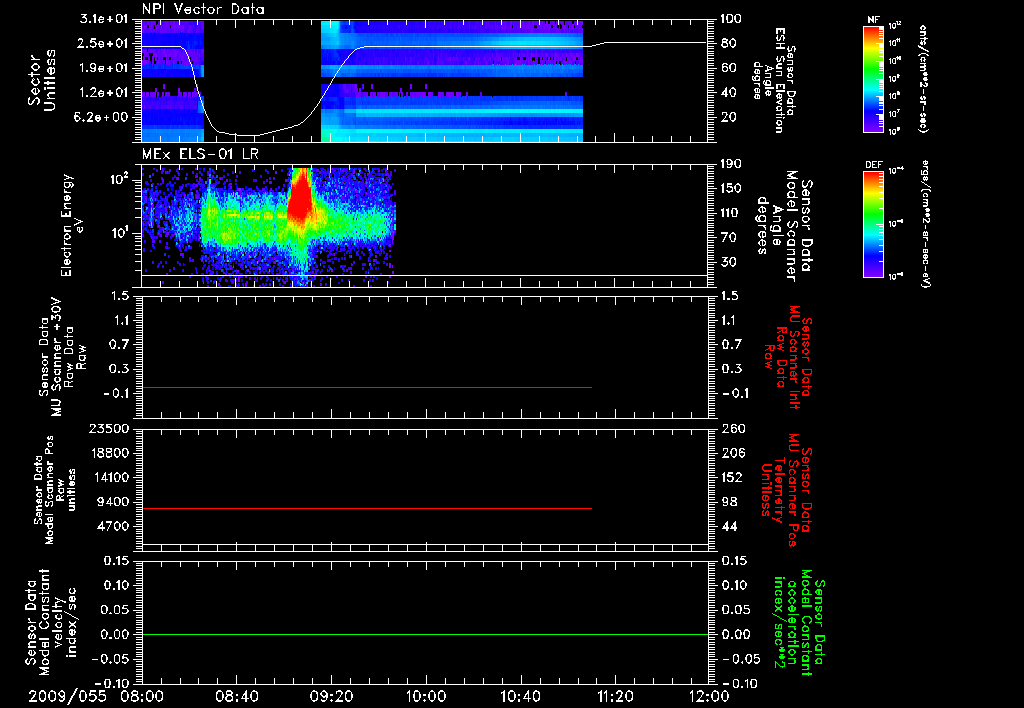Select the red 'MU Scanner Pos Telemetry' label
This screenshot has width=1024, height=708.
(788, 490)
